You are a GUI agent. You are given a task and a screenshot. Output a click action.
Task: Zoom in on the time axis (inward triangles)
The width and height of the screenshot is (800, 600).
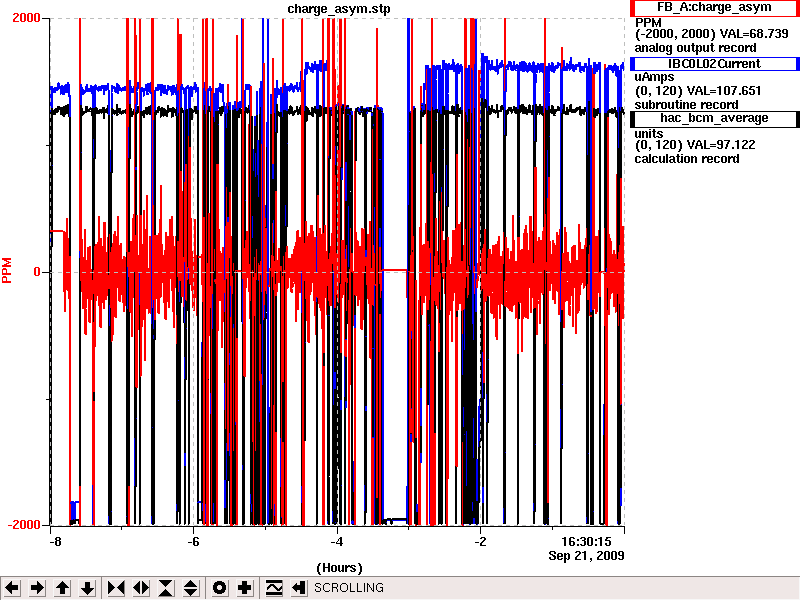116,588
